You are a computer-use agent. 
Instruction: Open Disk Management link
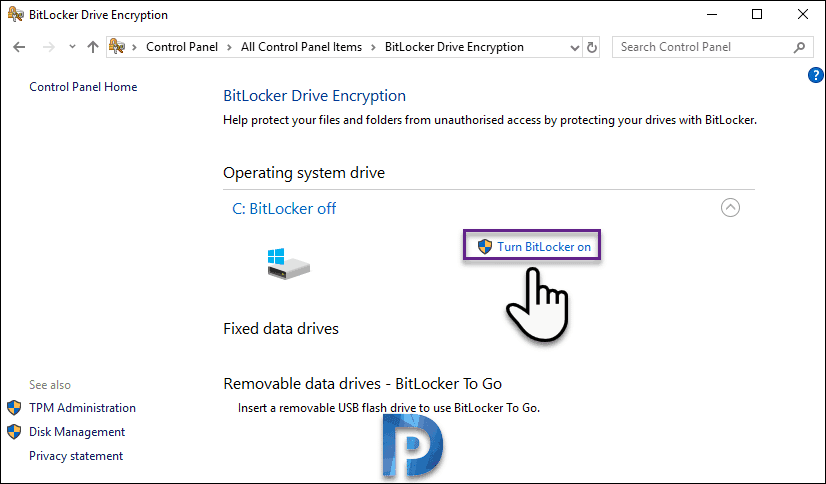tap(77, 432)
